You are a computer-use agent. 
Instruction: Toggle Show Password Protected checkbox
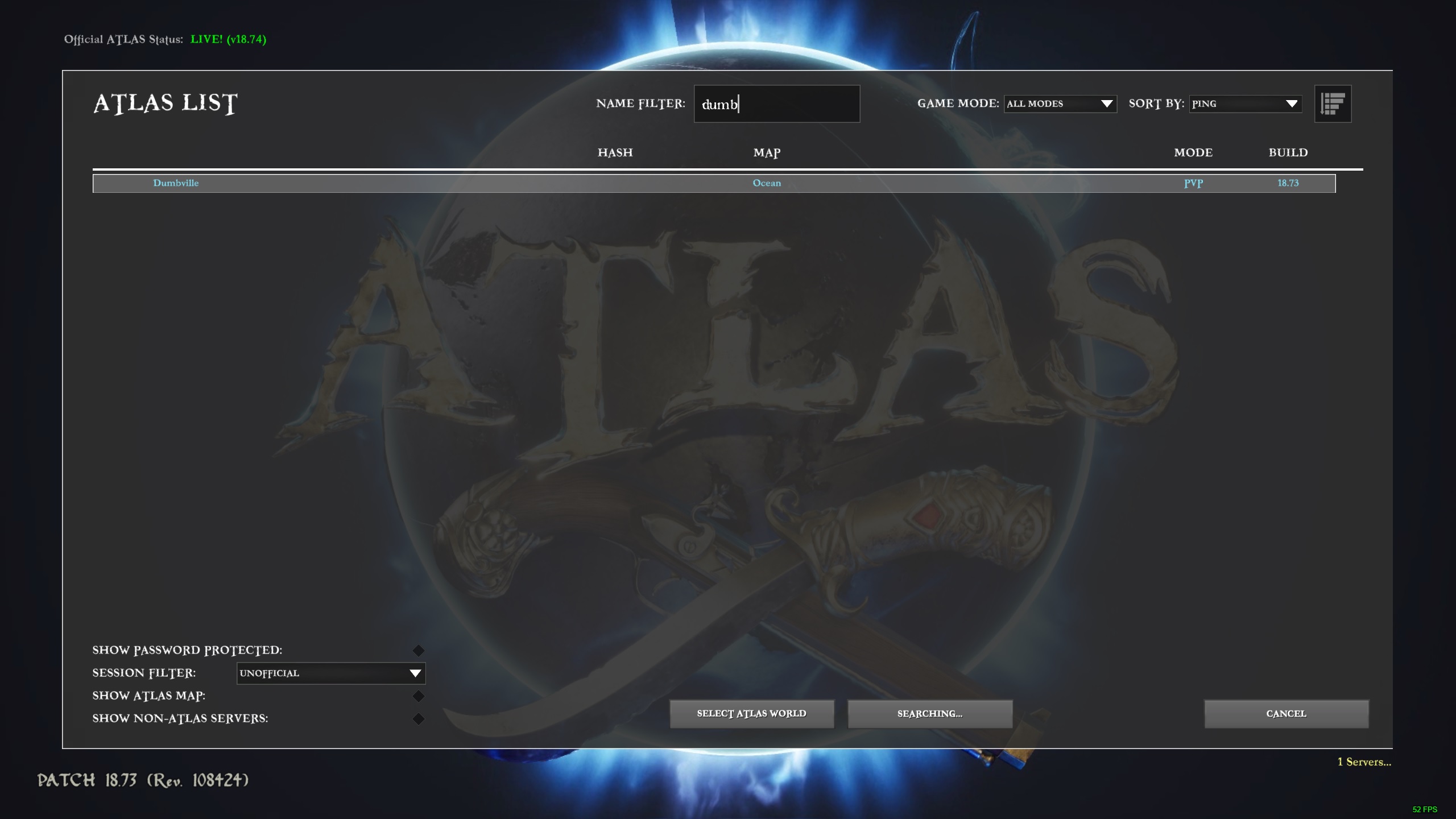click(x=419, y=650)
